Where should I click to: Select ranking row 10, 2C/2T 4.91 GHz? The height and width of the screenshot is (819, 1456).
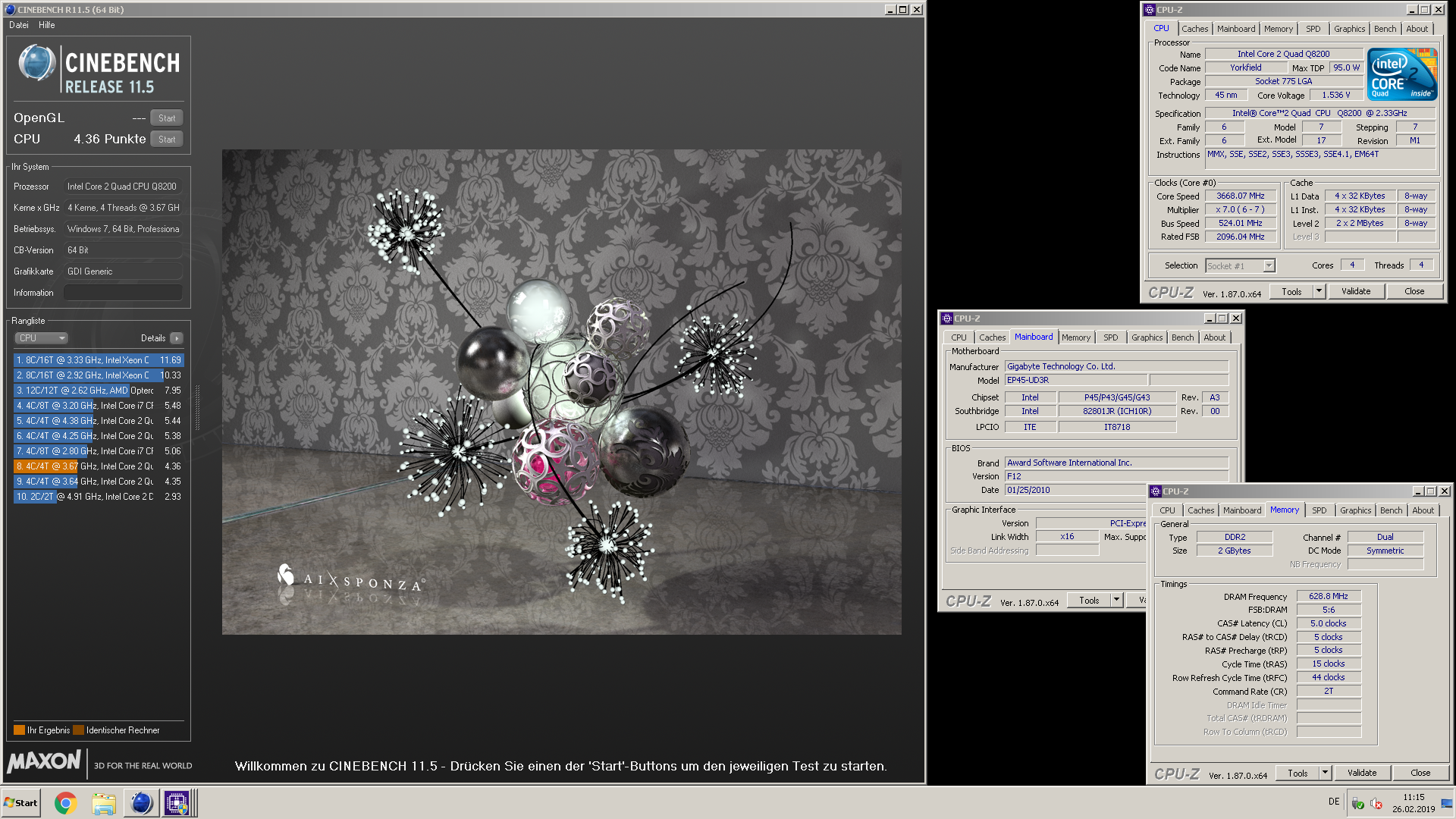pos(99,497)
